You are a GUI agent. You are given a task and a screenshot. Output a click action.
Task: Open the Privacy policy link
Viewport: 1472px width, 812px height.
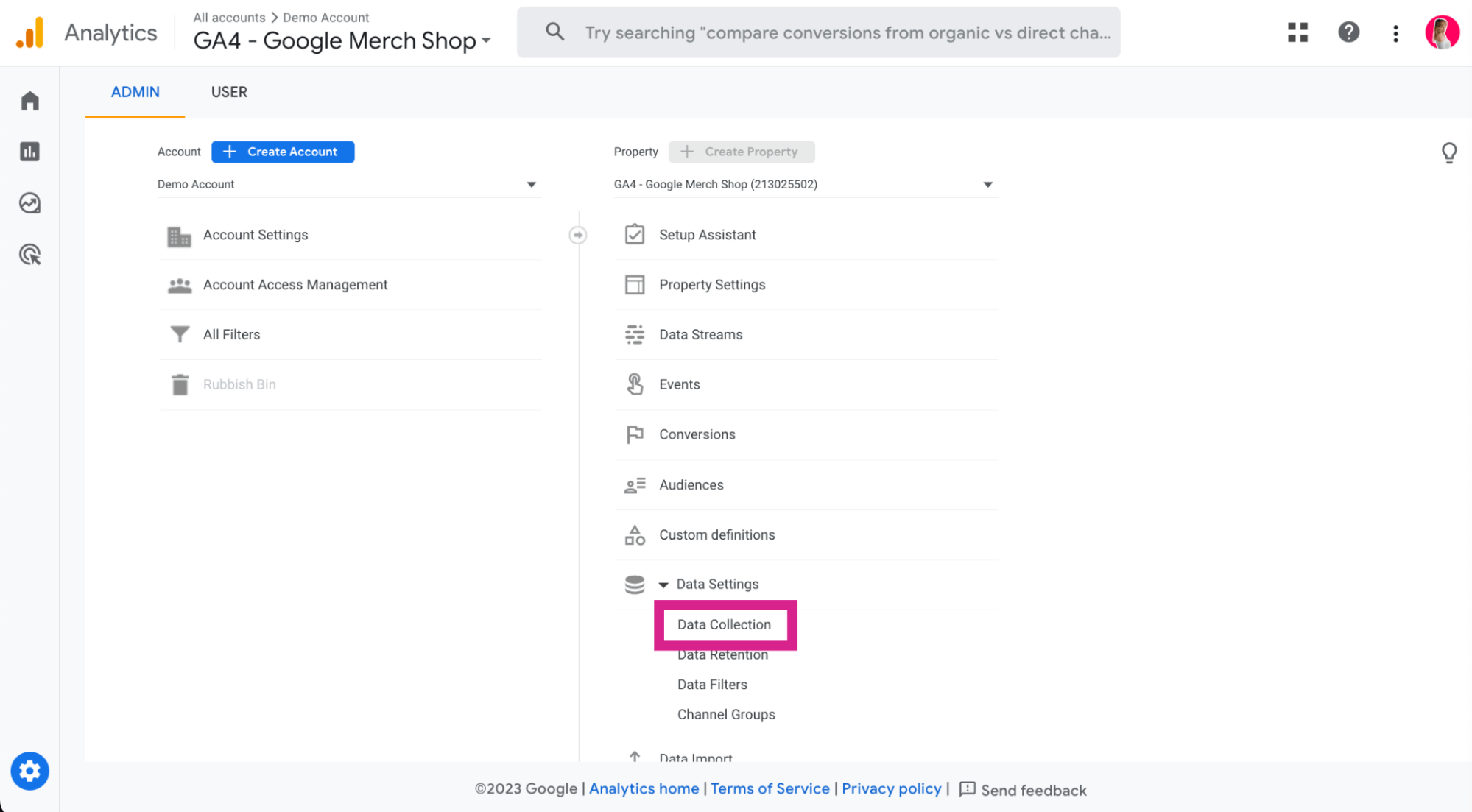click(891, 788)
